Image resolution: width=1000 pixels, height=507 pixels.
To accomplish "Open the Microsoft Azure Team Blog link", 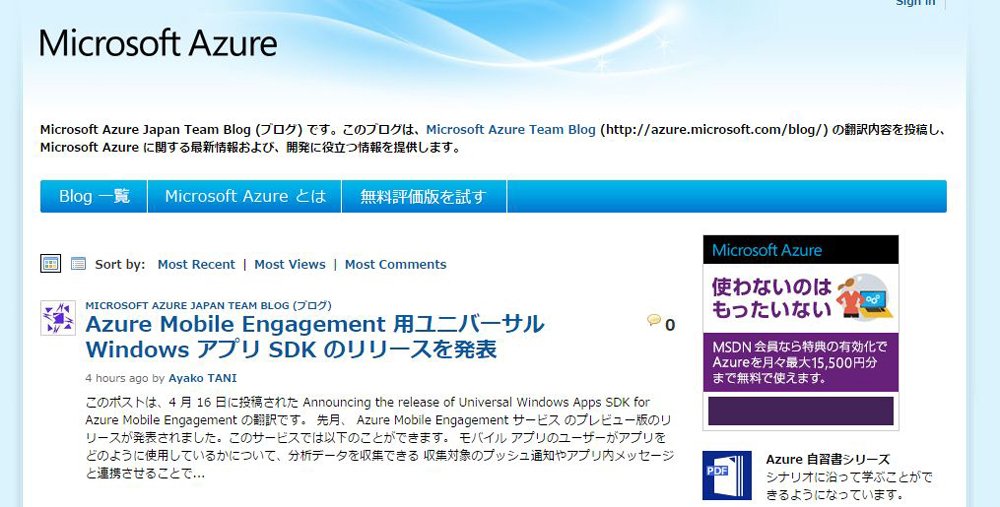I will tap(510, 129).
